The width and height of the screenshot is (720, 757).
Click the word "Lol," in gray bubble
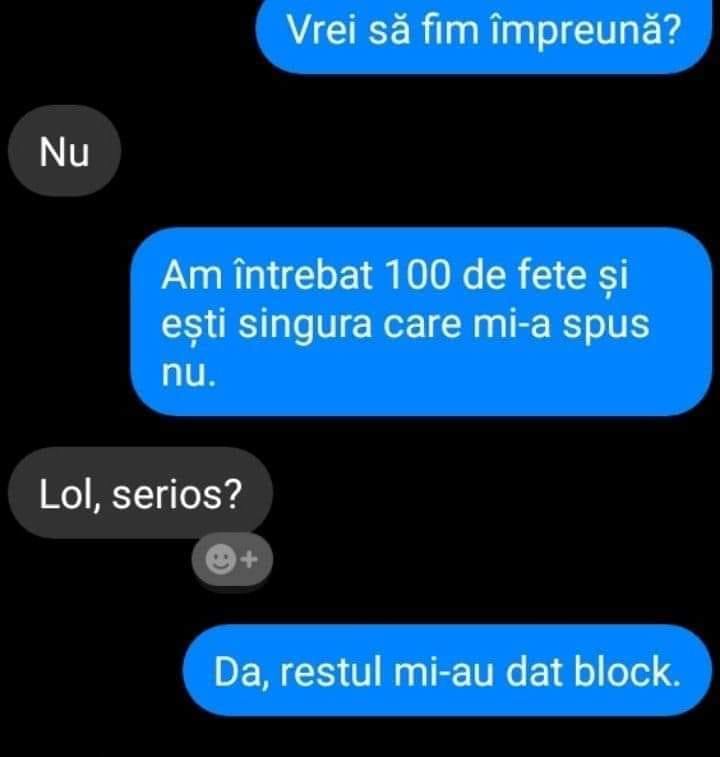tap(71, 494)
